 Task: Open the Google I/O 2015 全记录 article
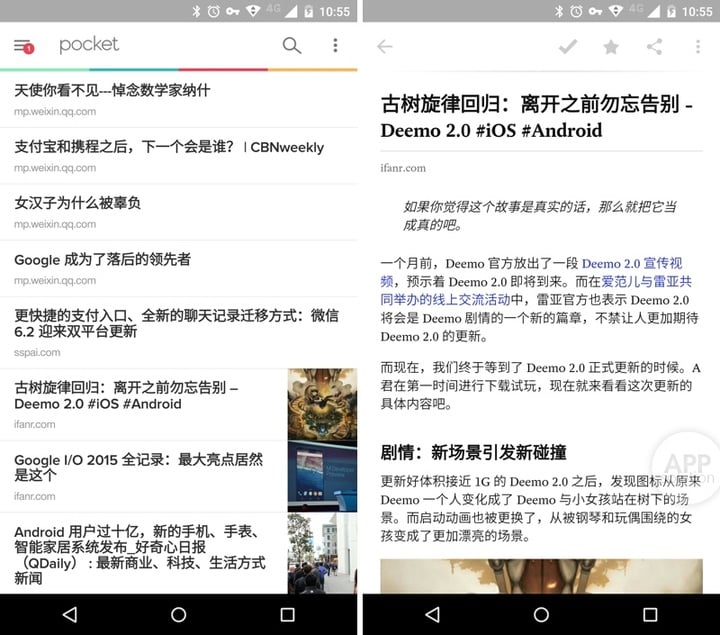click(179, 477)
